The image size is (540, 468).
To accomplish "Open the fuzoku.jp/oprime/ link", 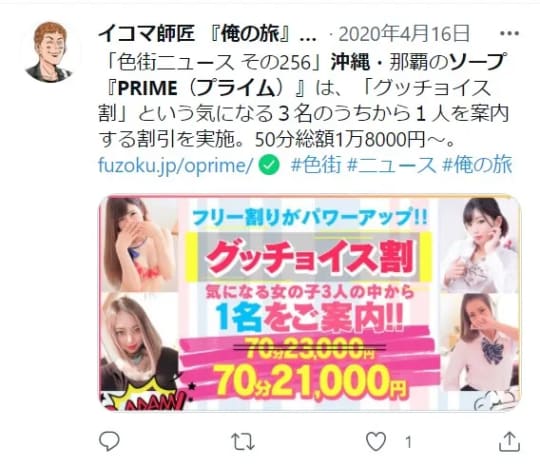I will pyautogui.click(x=176, y=166).
